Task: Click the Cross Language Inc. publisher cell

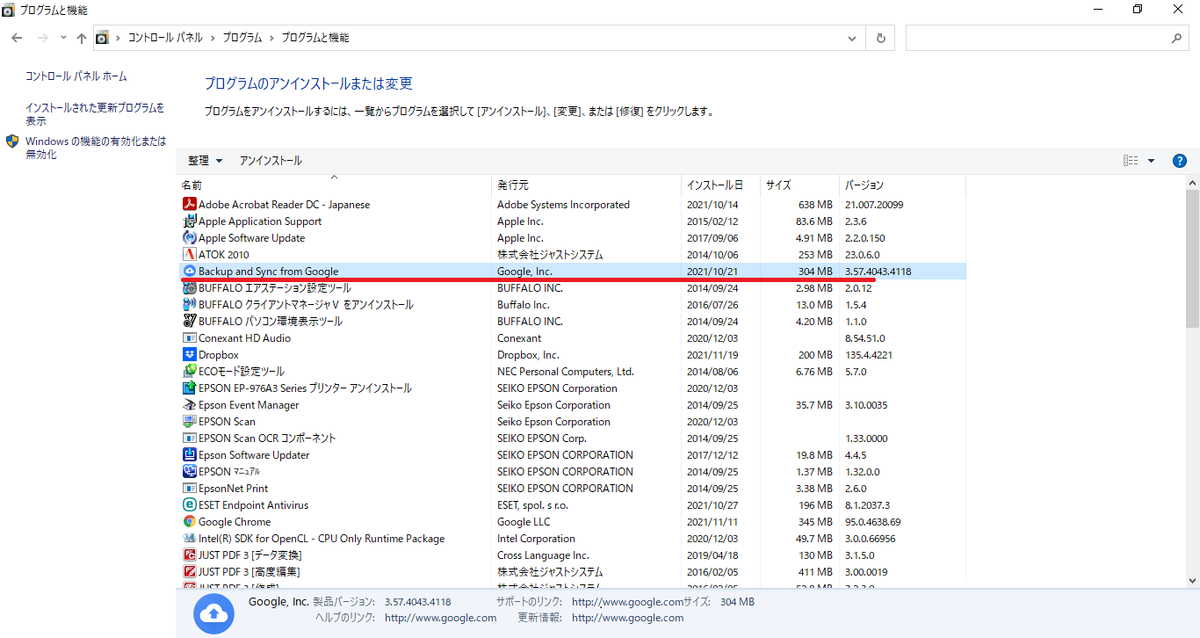Action: (x=543, y=555)
